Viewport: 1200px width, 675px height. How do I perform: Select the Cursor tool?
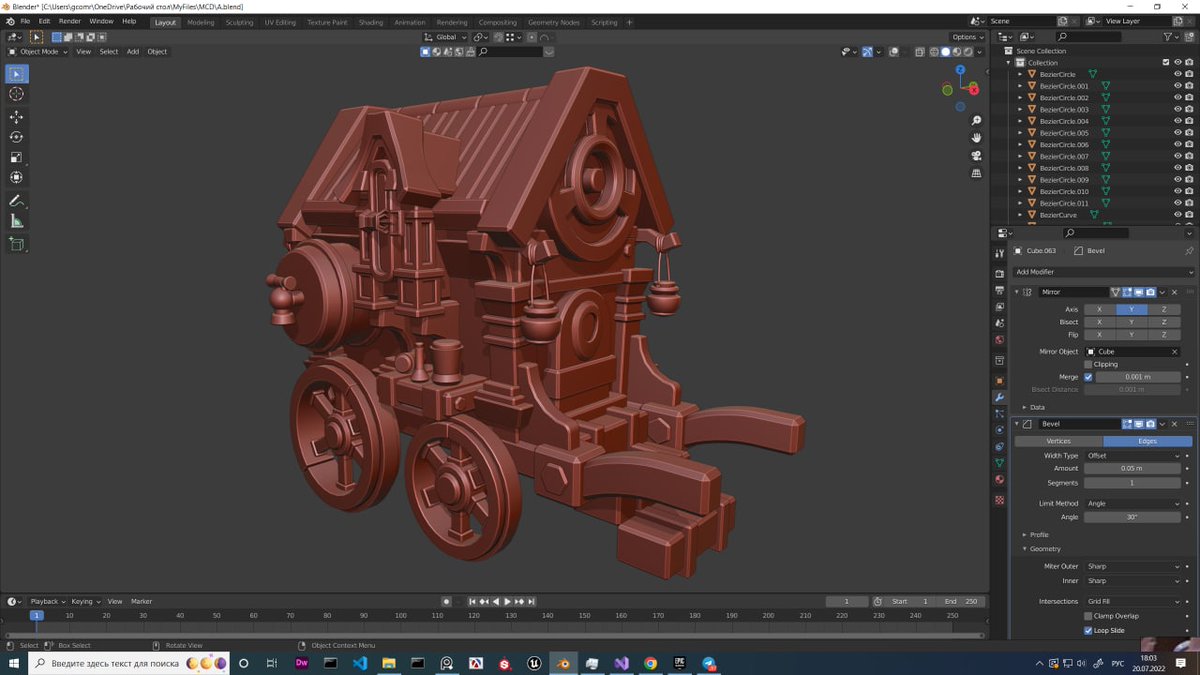(17, 94)
